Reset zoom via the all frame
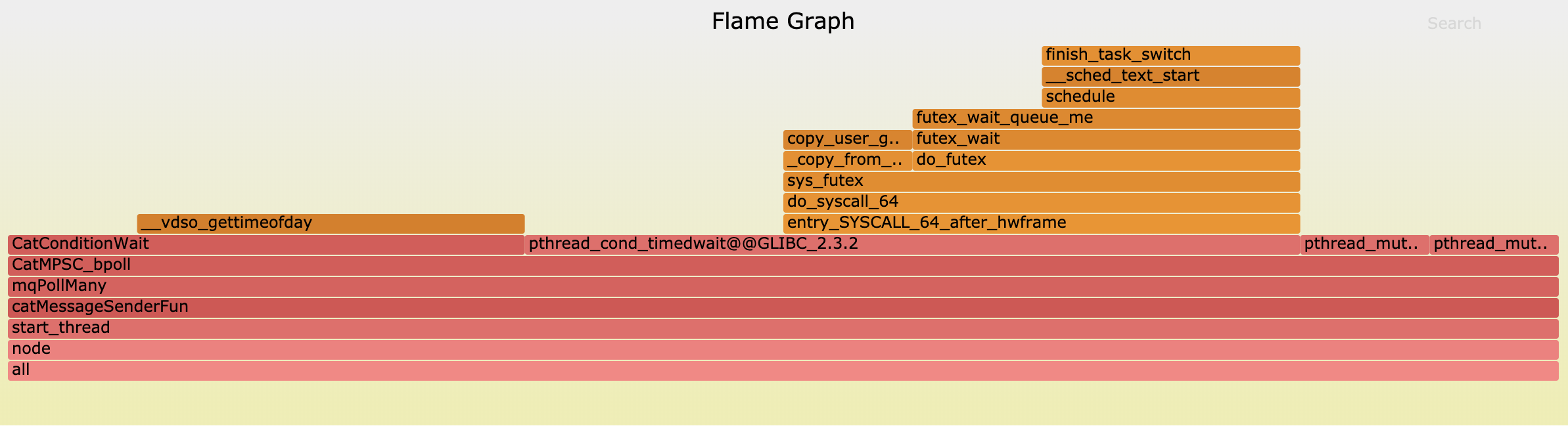Image resolution: width=1568 pixels, height=428 pixels. point(783,370)
